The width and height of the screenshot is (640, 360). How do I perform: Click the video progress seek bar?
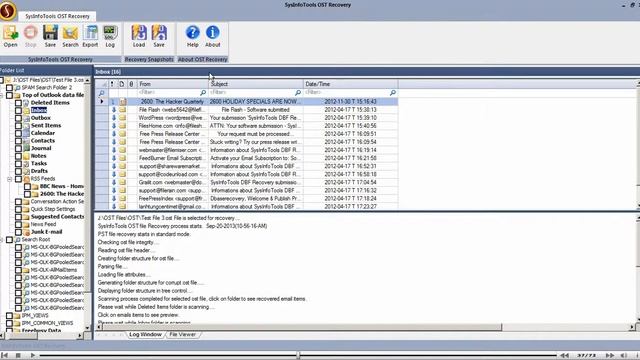point(298,356)
